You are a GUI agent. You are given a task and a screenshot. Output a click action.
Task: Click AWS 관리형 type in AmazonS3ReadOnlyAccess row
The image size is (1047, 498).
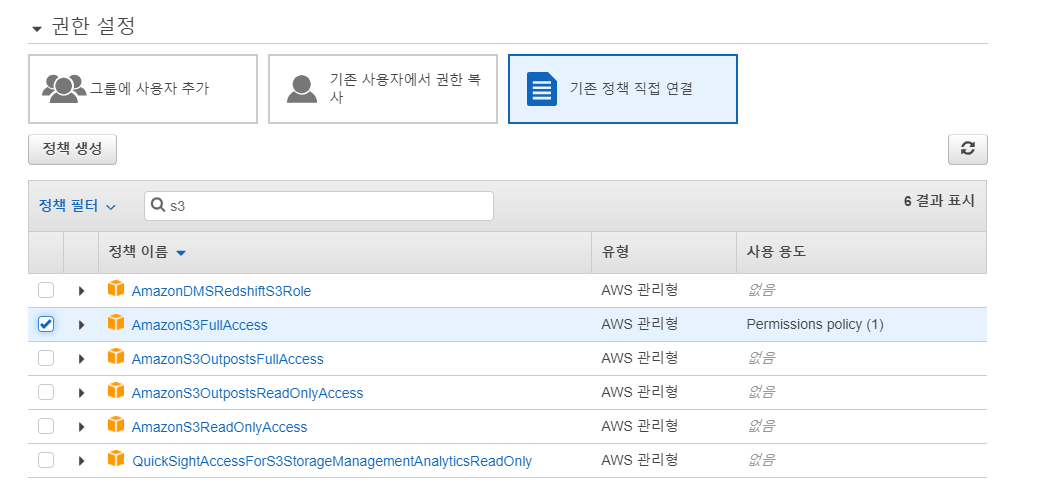tap(640, 426)
